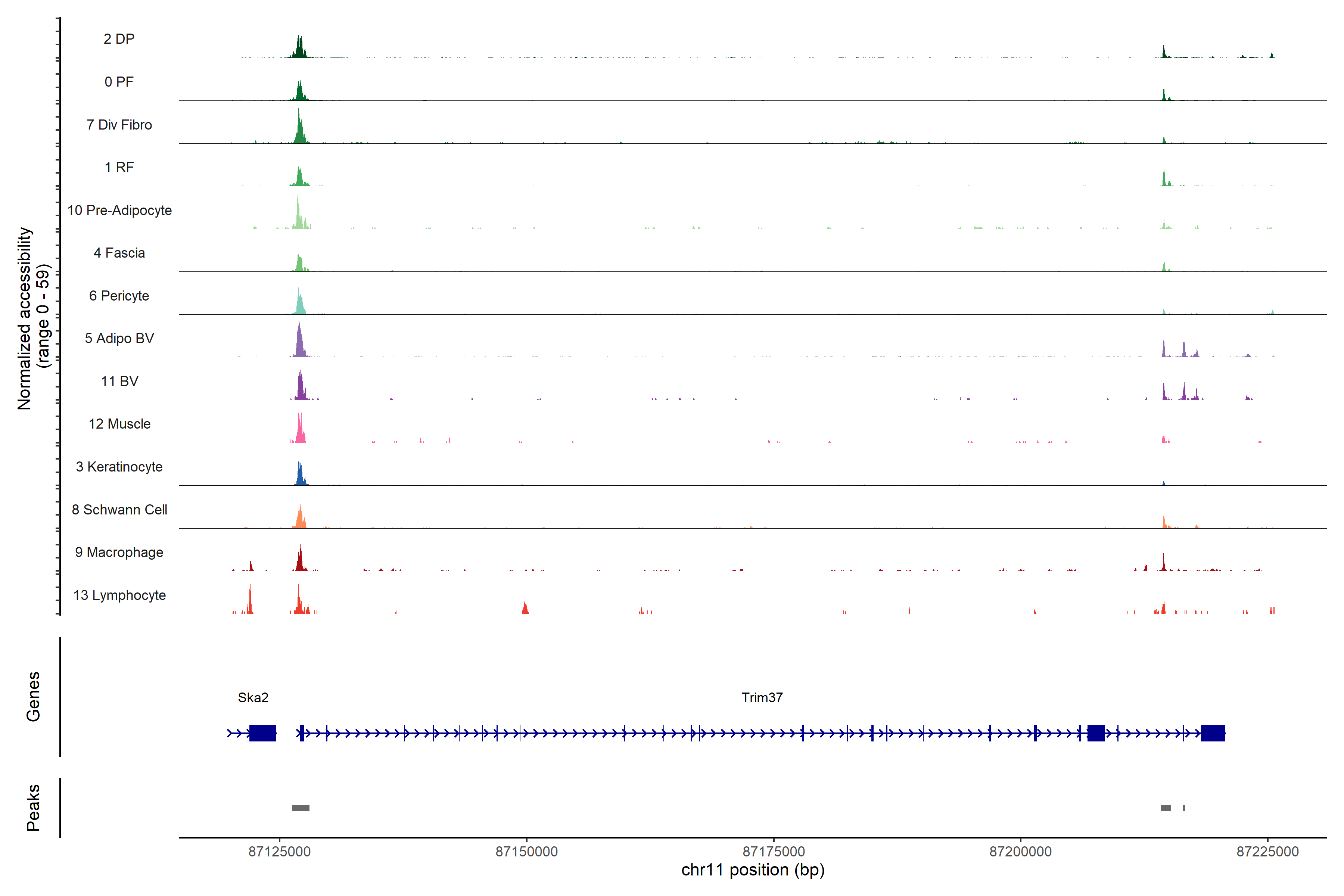The width and height of the screenshot is (1344, 896).
Task: Click the 7 Div Fibro track label
Action: pyautogui.click(x=119, y=125)
